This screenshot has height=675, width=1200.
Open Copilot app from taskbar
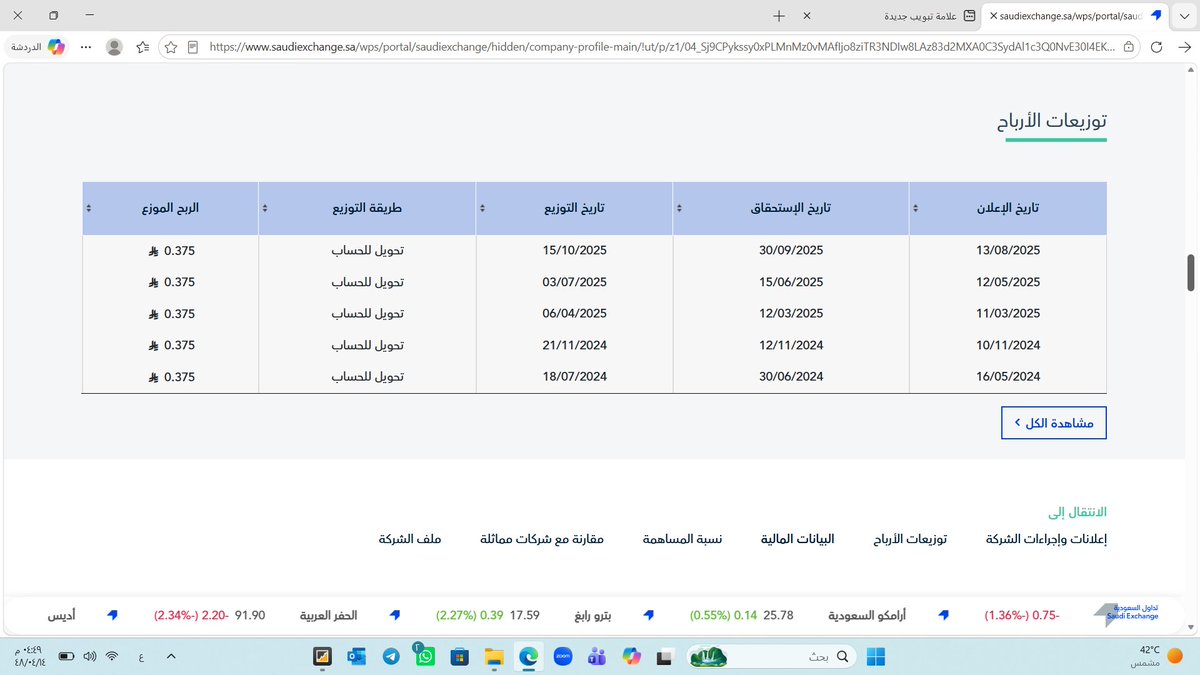click(631, 656)
